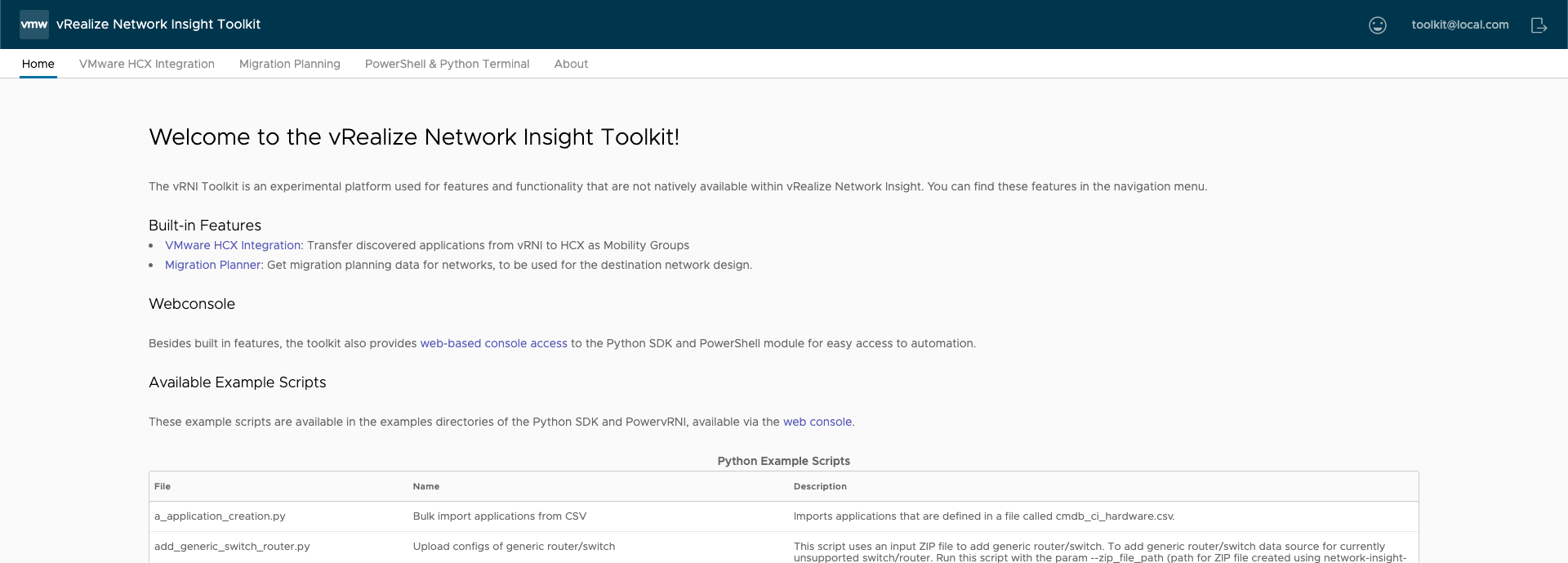Click the VMware logo icon
The height and width of the screenshot is (563, 1568).
pyautogui.click(x=33, y=25)
